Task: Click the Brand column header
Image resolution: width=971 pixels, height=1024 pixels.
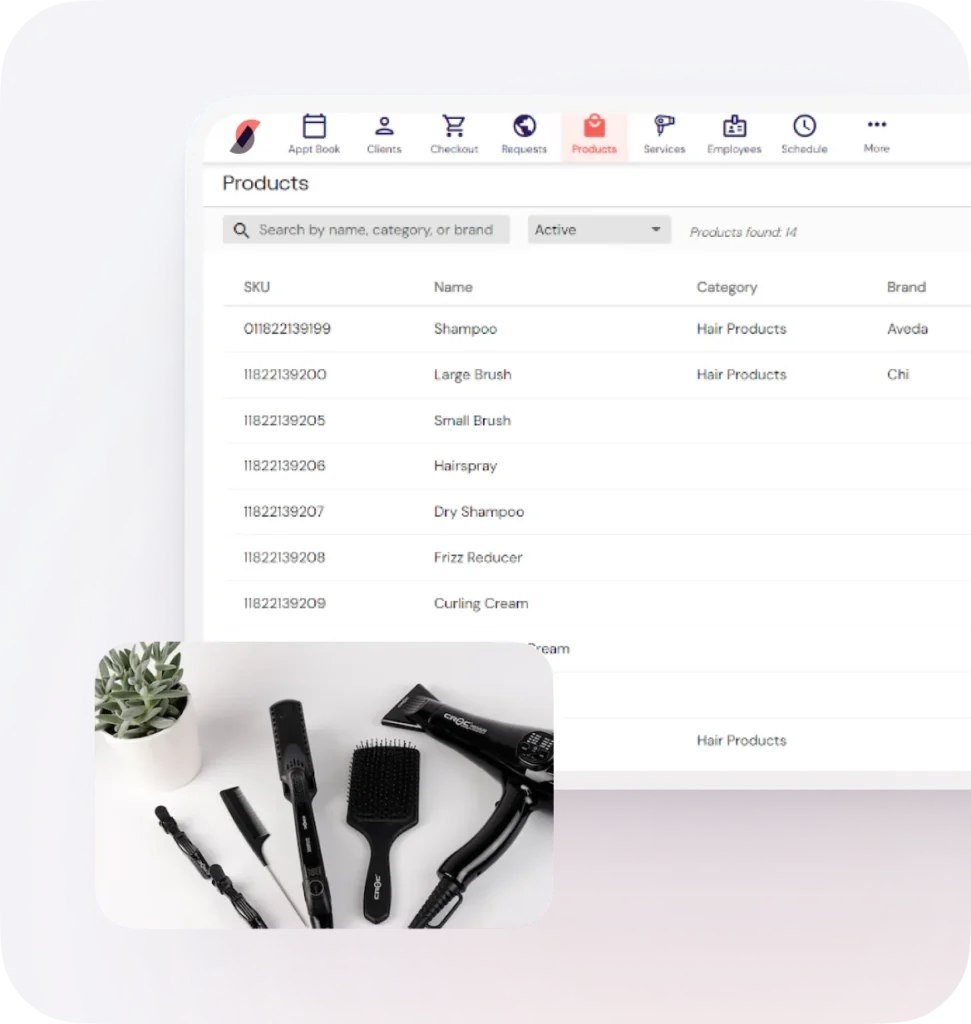Action: (906, 287)
